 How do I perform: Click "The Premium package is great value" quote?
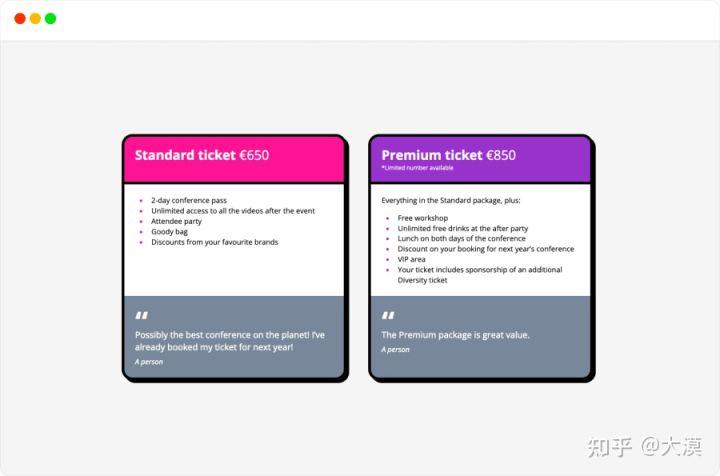[x=456, y=335]
